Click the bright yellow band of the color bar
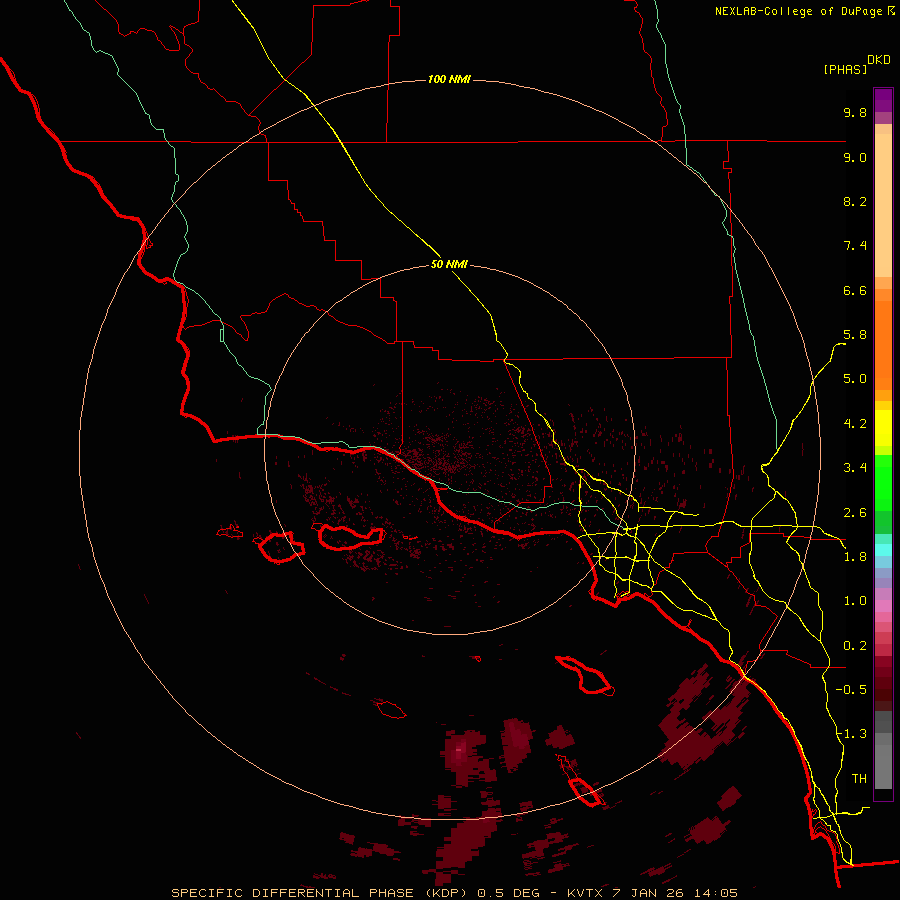Screen dimensions: 900x900 tap(883, 428)
